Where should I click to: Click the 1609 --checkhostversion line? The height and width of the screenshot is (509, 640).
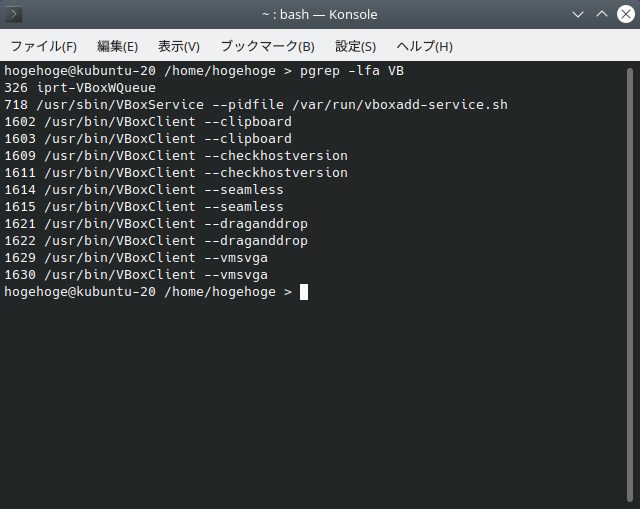(x=176, y=156)
